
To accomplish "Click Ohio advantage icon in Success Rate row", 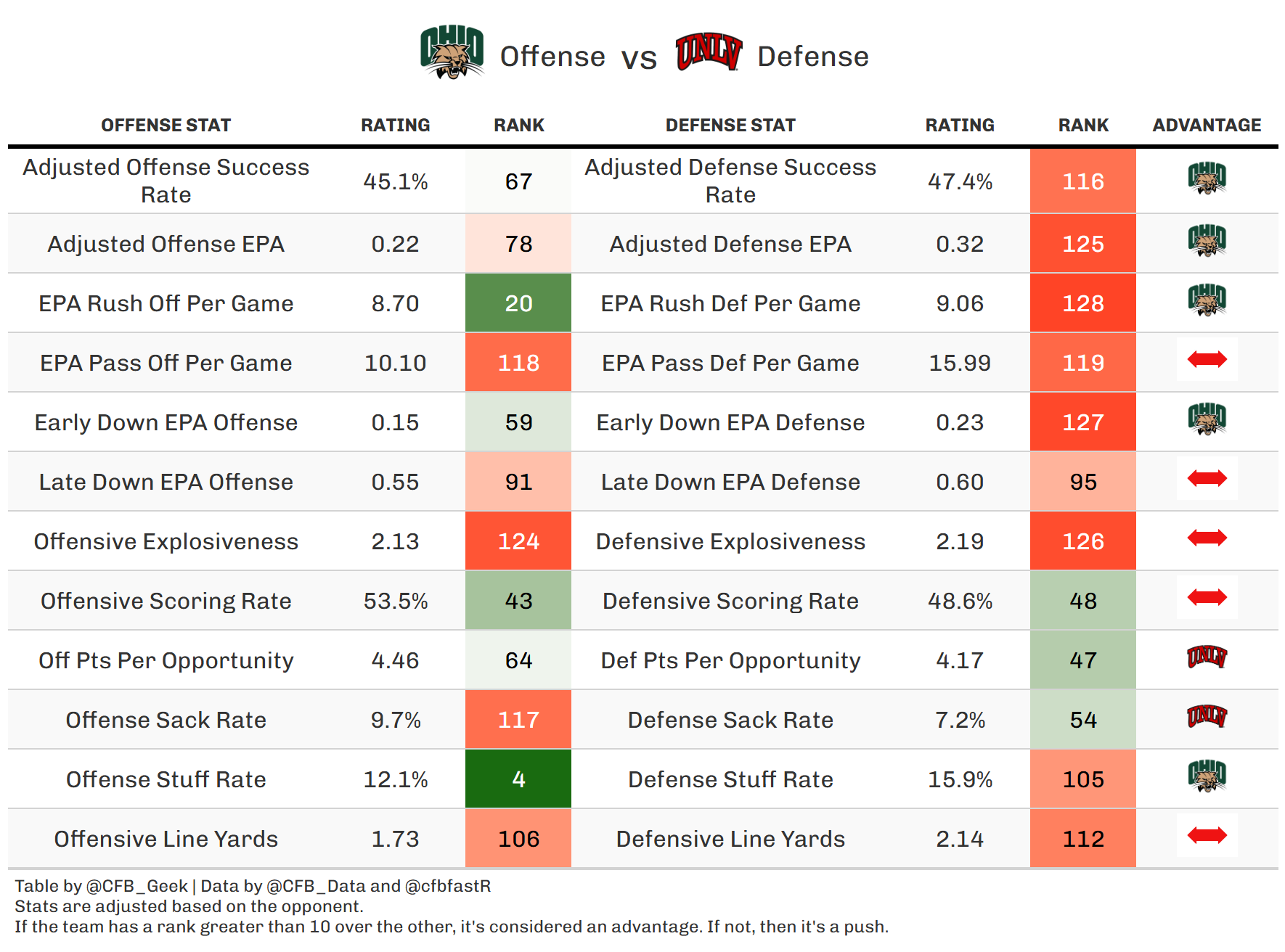I will [1207, 178].
